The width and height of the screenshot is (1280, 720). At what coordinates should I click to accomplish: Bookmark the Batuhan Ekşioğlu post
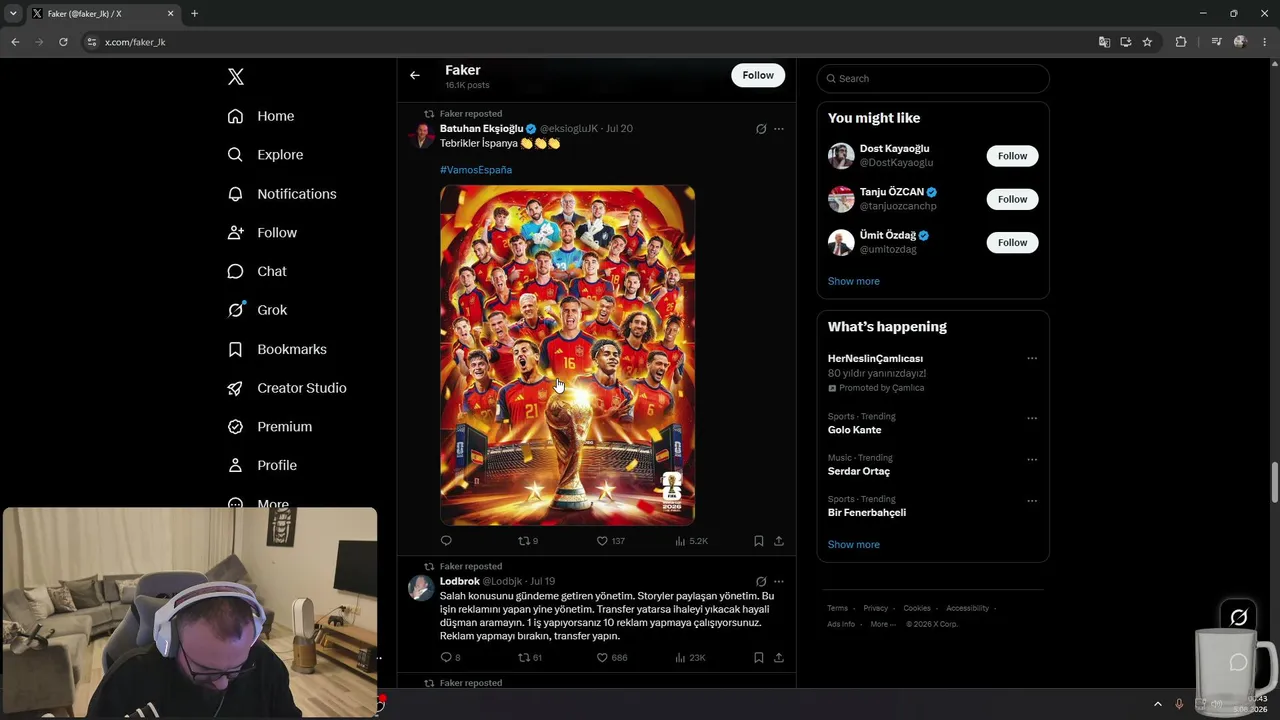[x=759, y=541]
